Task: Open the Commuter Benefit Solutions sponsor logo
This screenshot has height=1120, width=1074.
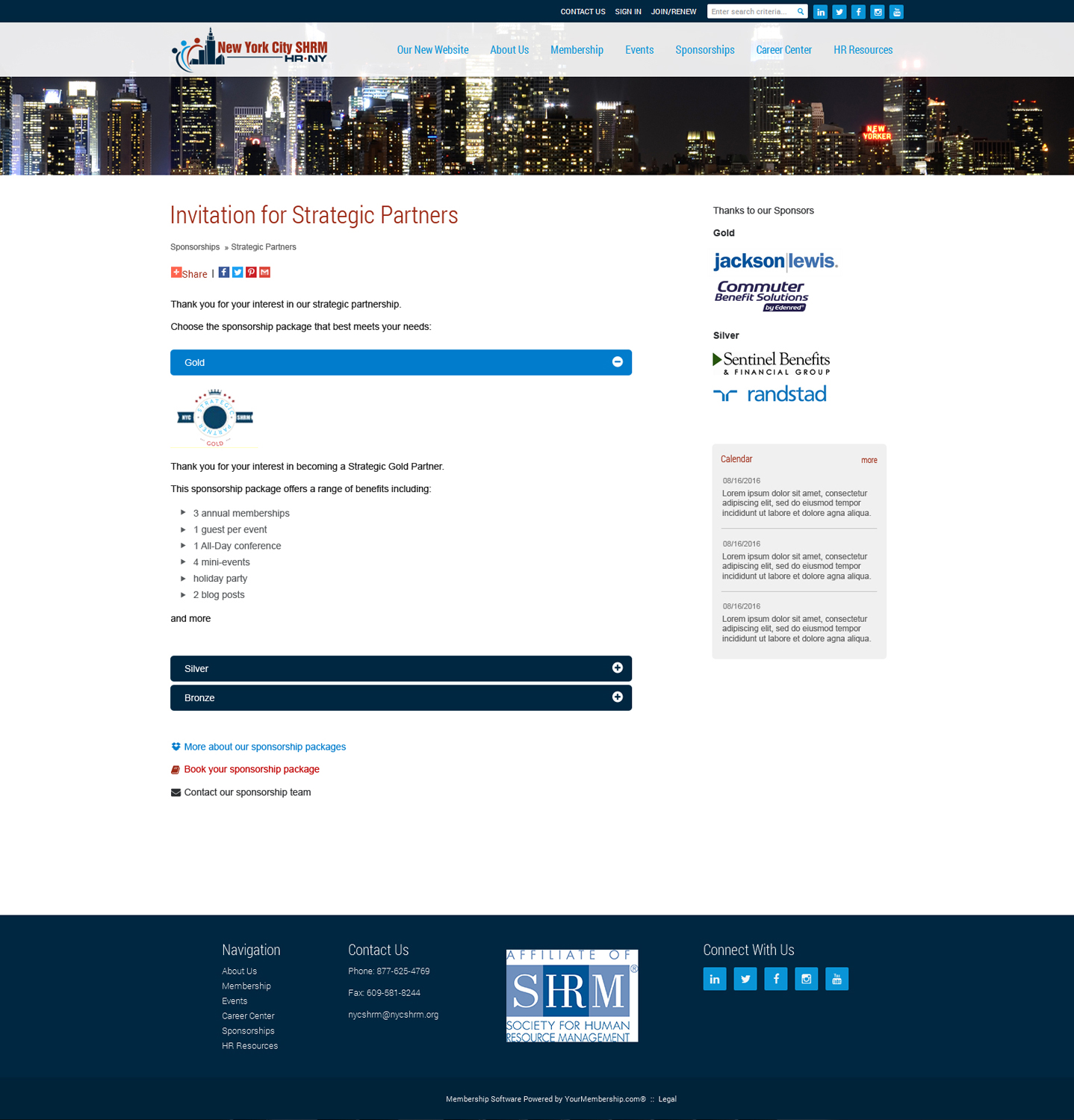Action: point(761,296)
